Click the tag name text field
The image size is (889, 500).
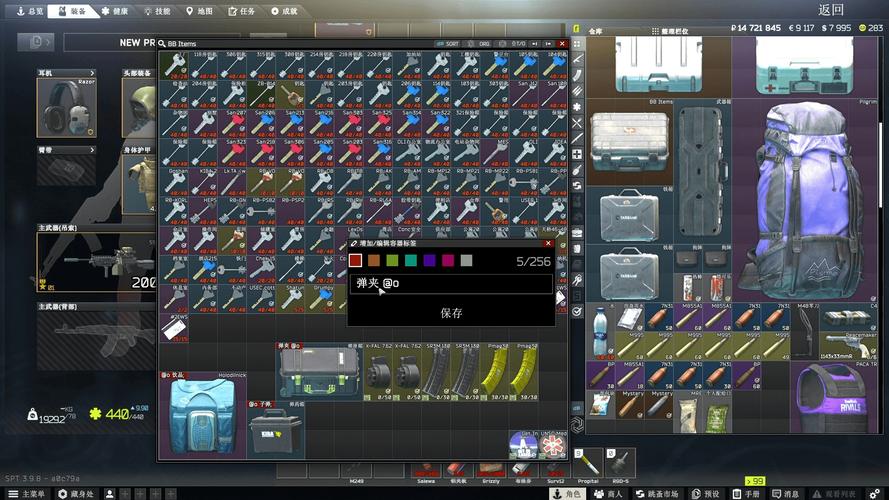(x=451, y=284)
